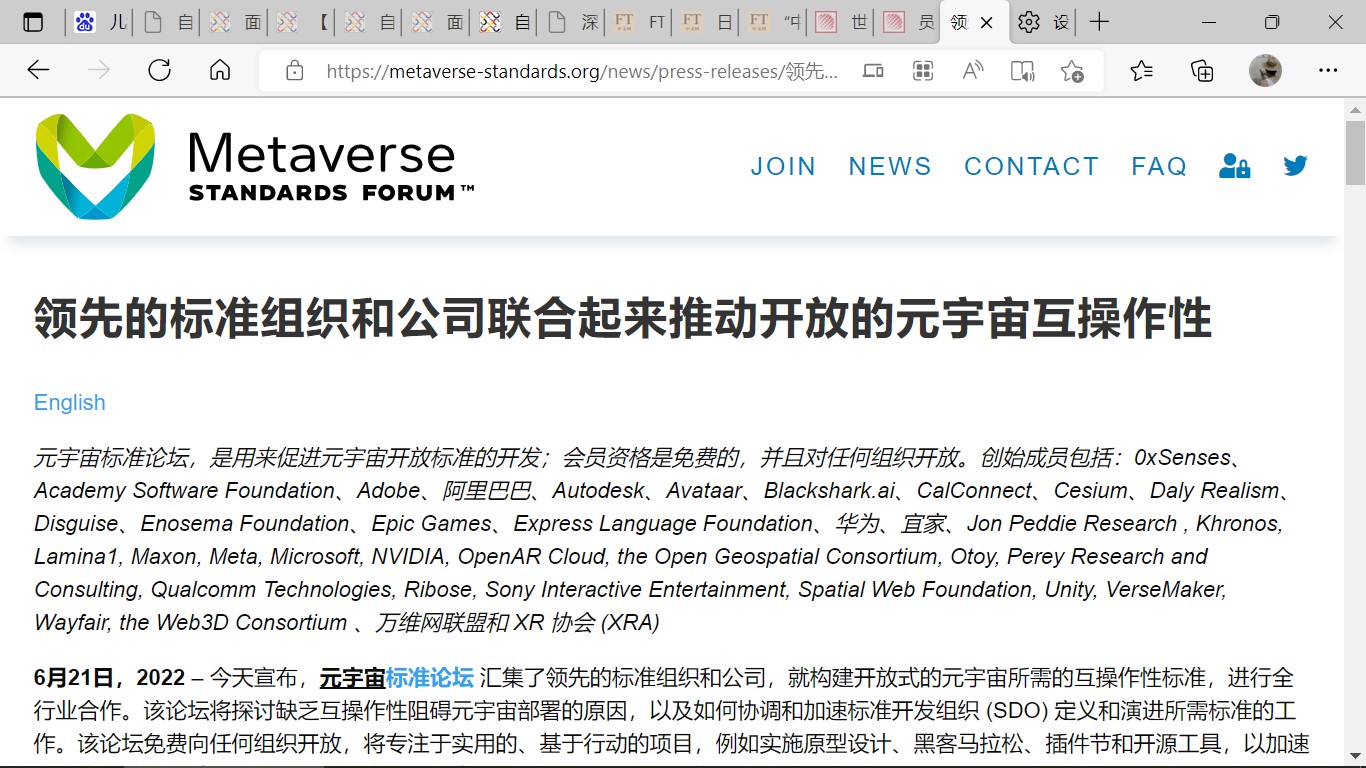The image size is (1366, 768).
Task: Open the browser home page
Action: click(x=220, y=70)
